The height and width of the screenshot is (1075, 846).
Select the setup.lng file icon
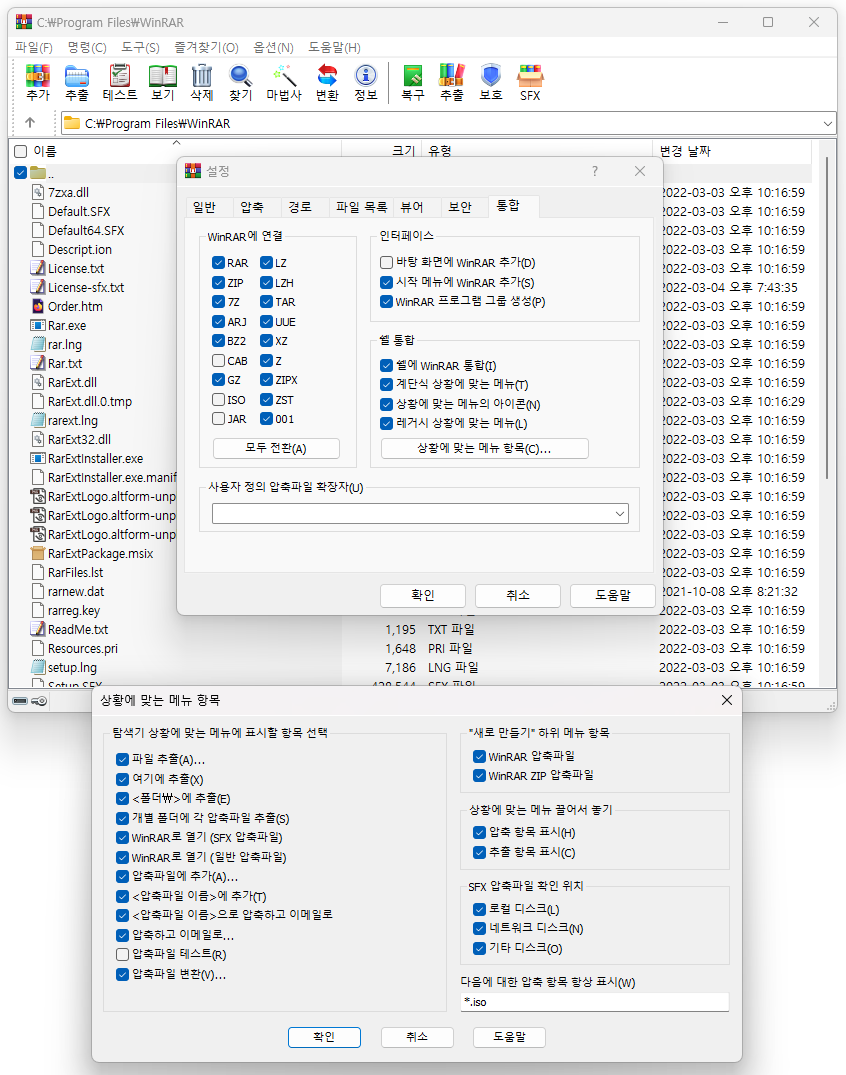38,667
